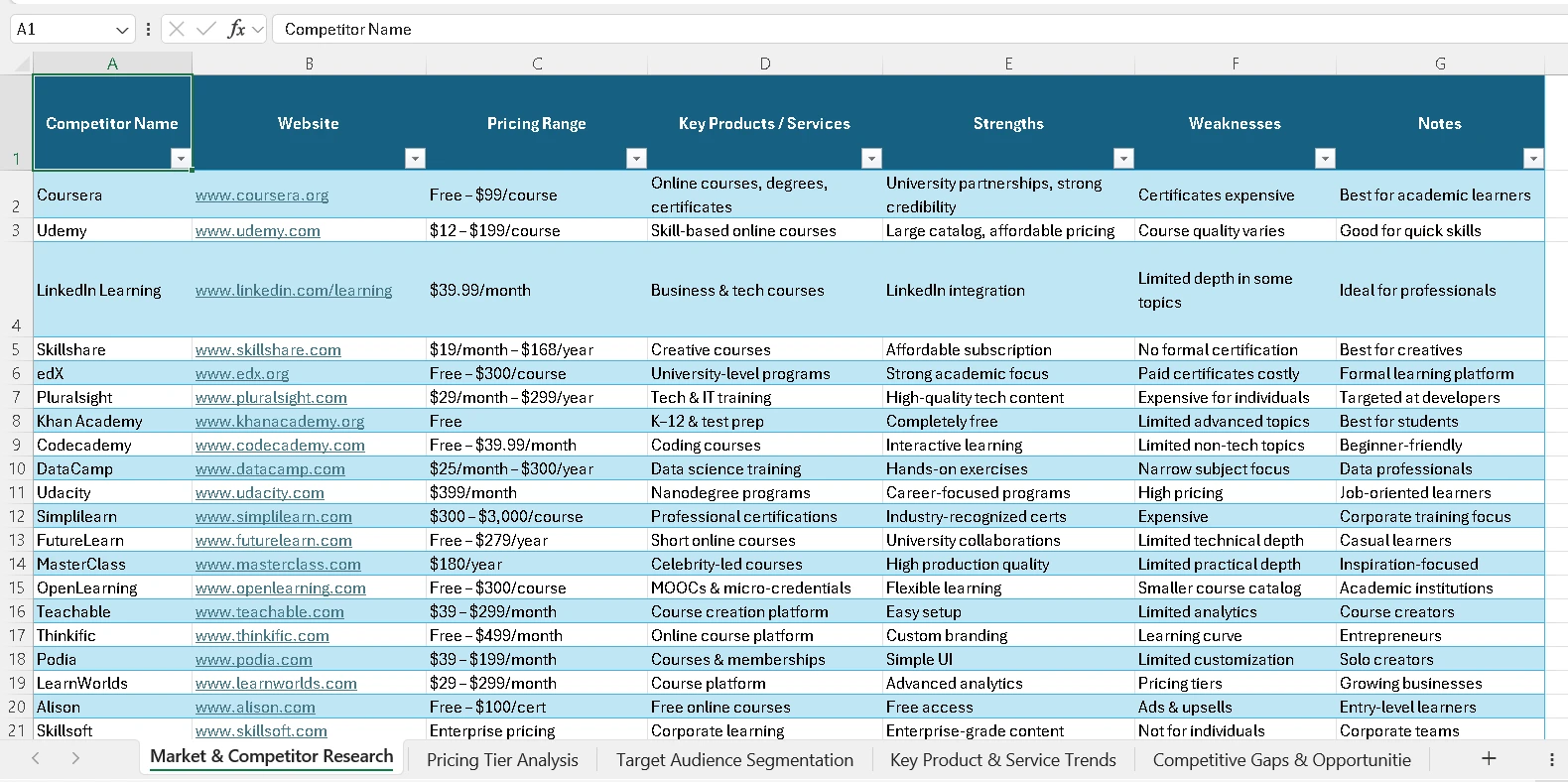The width and height of the screenshot is (1568, 782).
Task: Expand the Name Box dropdown
Action: click(122, 30)
